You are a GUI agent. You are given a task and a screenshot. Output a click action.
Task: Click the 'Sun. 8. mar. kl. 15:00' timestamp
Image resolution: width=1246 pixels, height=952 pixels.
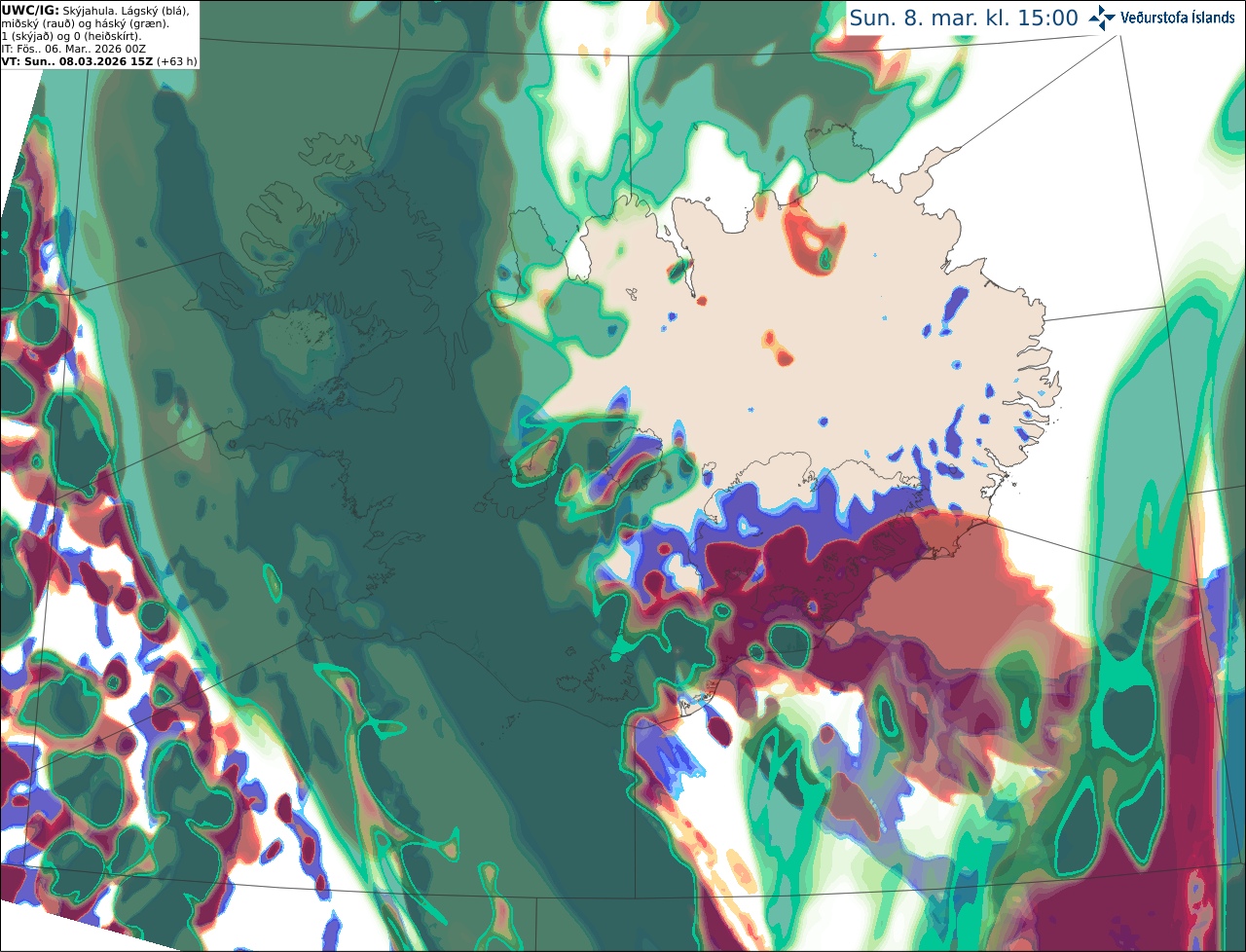[964, 18]
